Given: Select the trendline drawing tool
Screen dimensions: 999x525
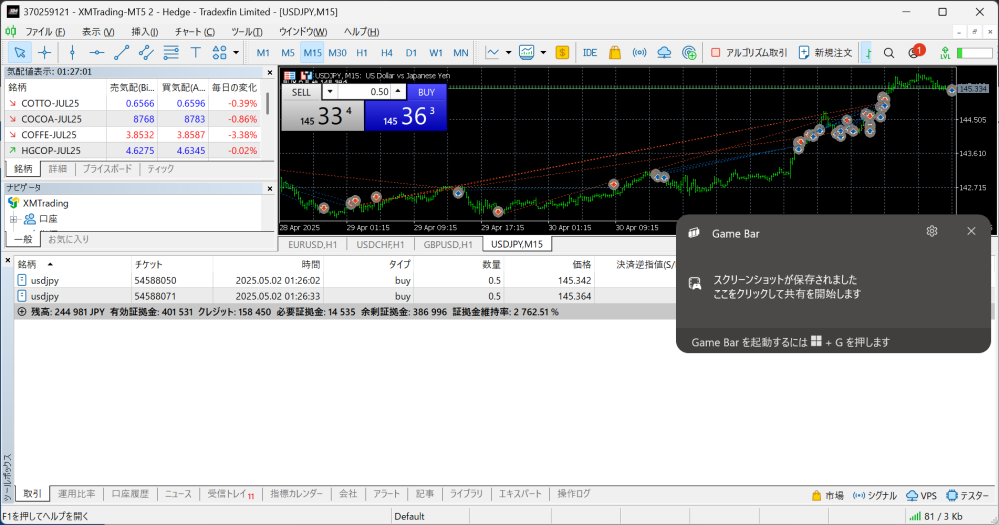Looking at the screenshot, I should [x=121, y=53].
